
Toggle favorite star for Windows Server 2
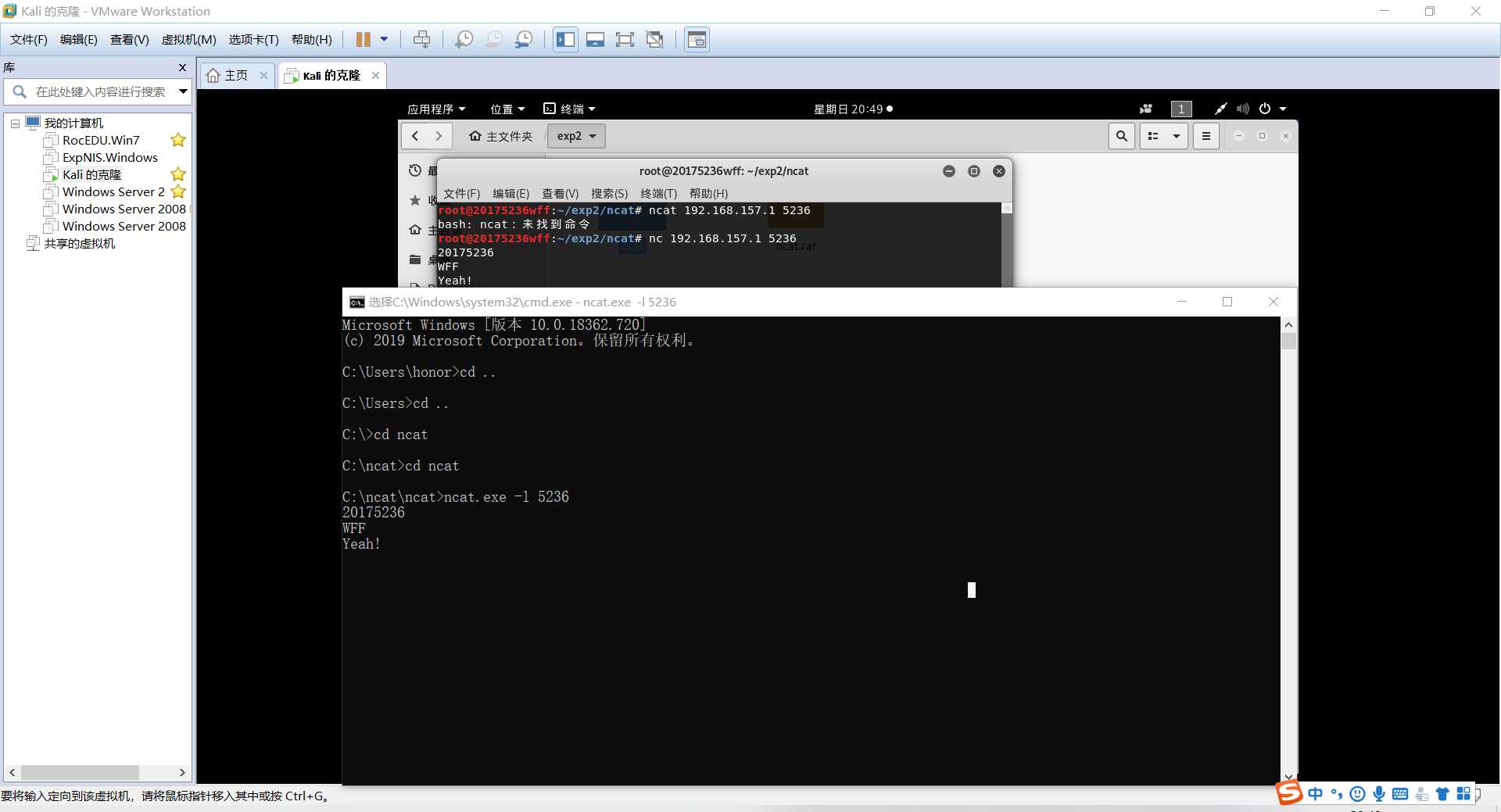(178, 191)
